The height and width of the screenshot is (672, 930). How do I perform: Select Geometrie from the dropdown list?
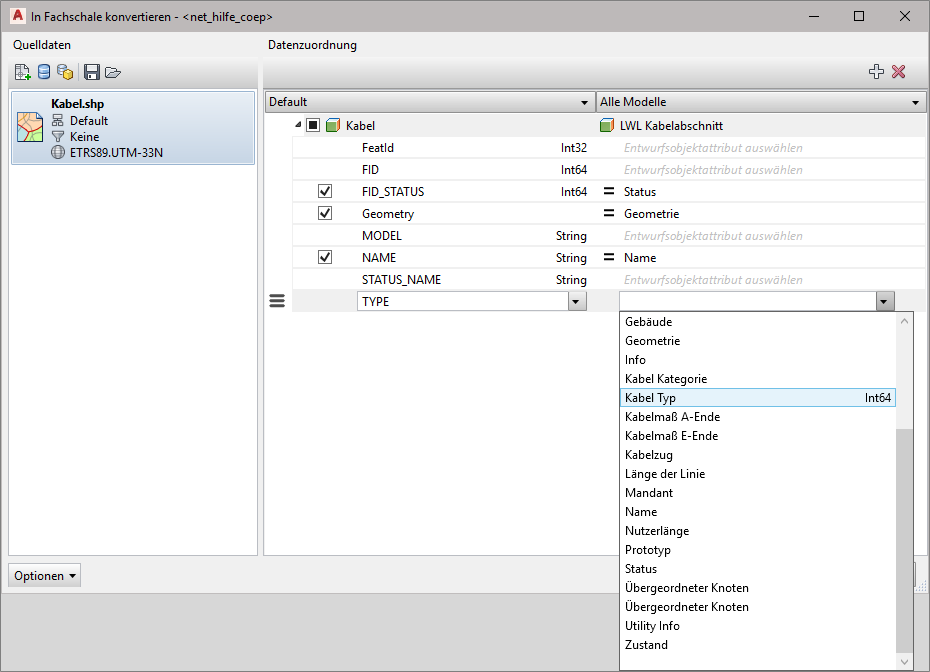[x=757, y=340]
